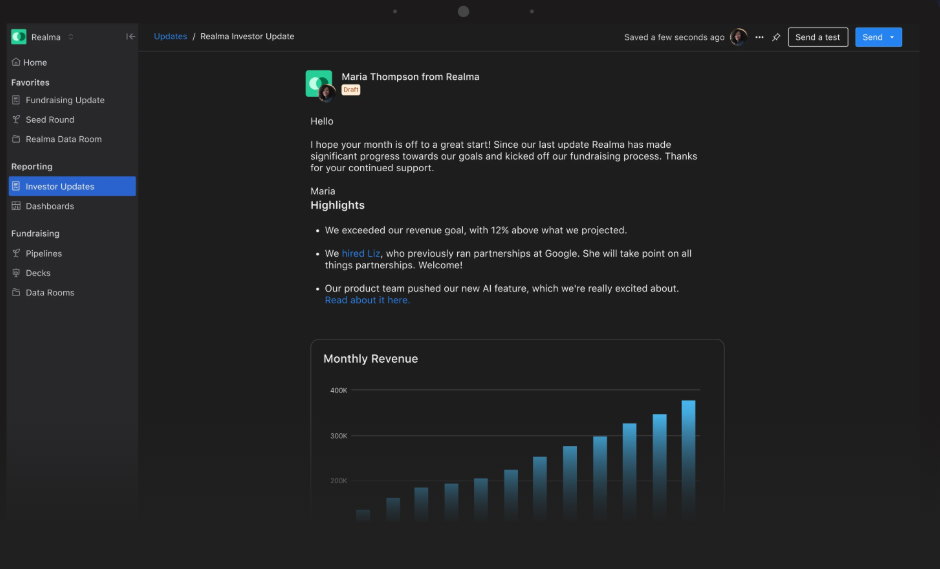Click the Favorites section header
Screen dimensions: 940x569
[30, 83]
